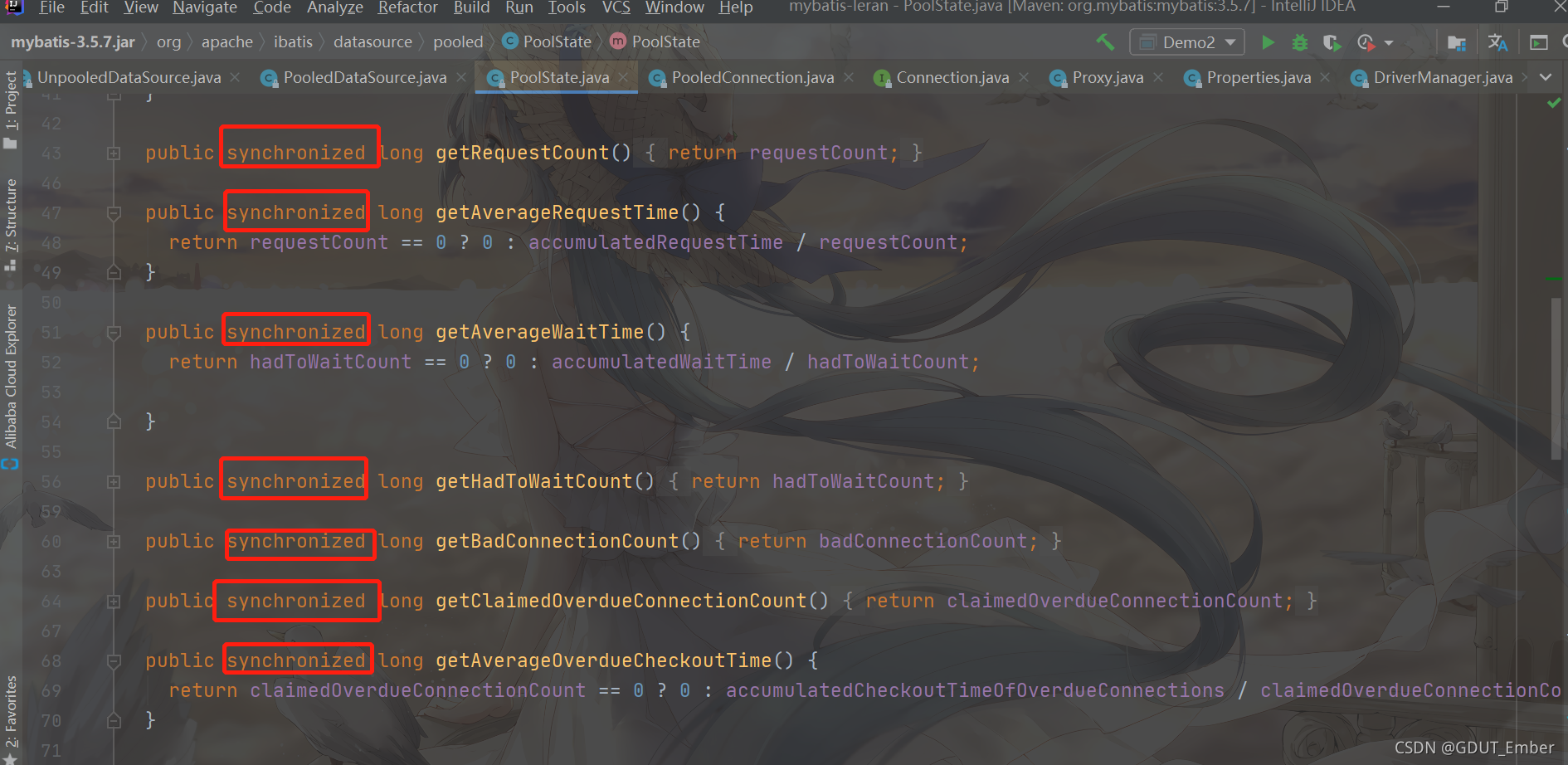This screenshot has width=1568, height=765.
Task: Click the pooled breadcrumb
Action: pyautogui.click(x=457, y=41)
